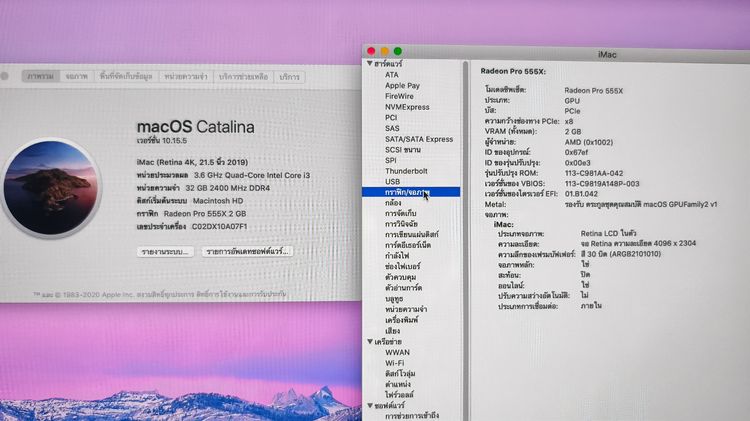Open the ตัวอ่านการ์ด entry
Viewport: 750px width, 421px height.
(403, 288)
